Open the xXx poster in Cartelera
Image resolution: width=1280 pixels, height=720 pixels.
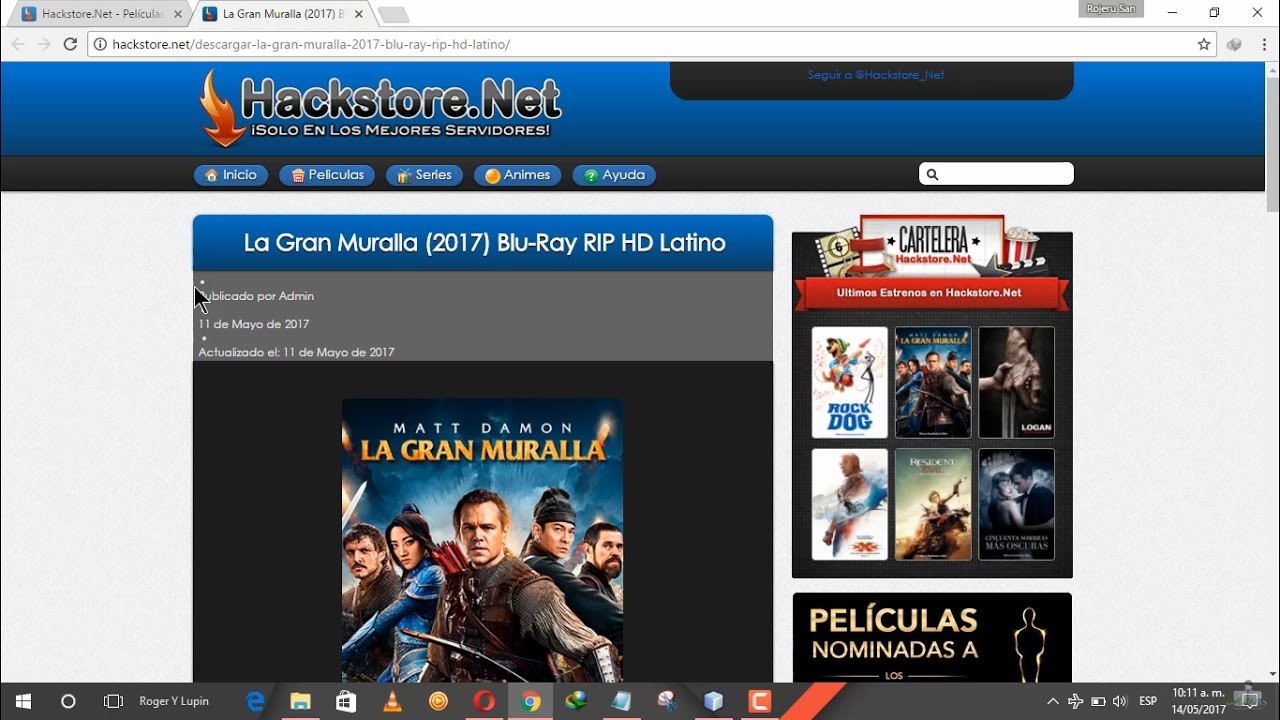click(849, 504)
